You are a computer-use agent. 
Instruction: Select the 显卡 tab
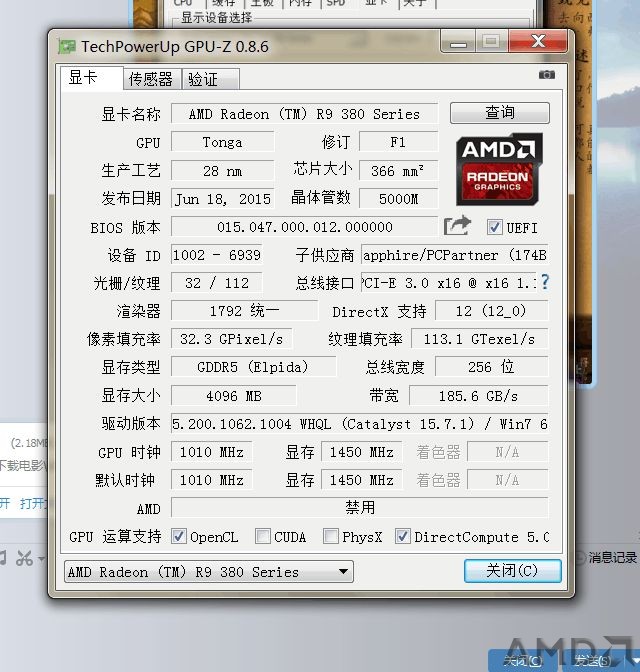92,78
